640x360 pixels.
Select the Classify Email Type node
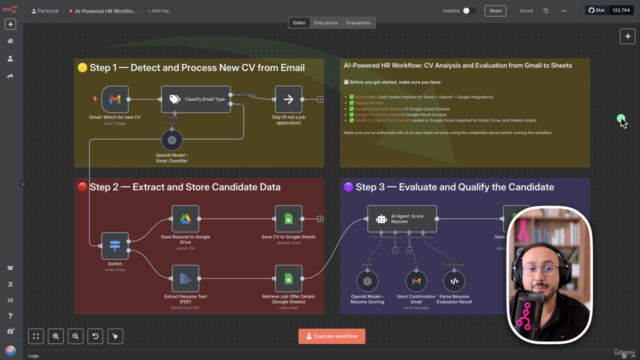[196, 99]
